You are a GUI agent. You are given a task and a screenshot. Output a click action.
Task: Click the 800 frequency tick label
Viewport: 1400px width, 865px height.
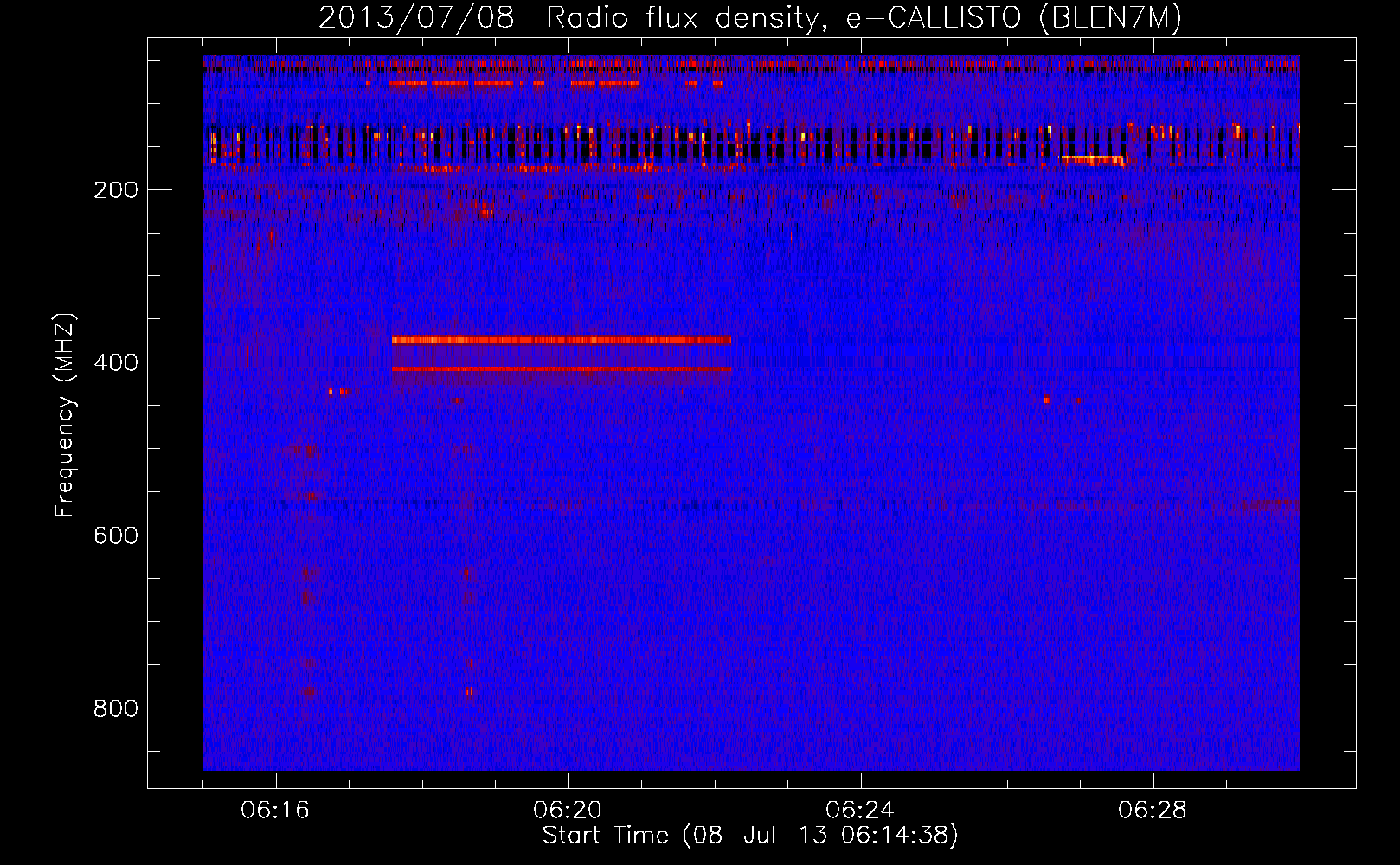click(x=116, y=708)
